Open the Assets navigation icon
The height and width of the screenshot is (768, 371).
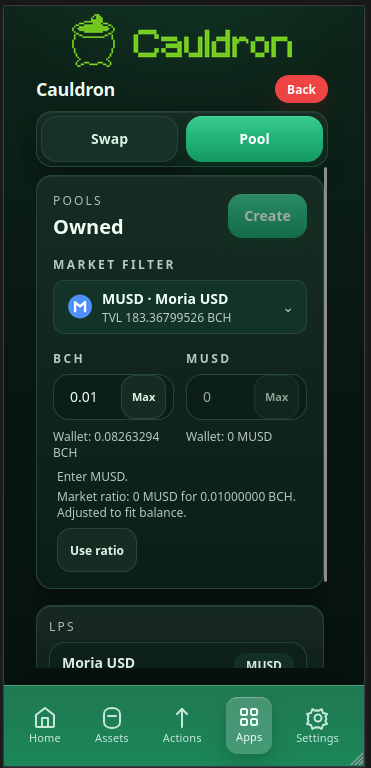tap(111, 719)
